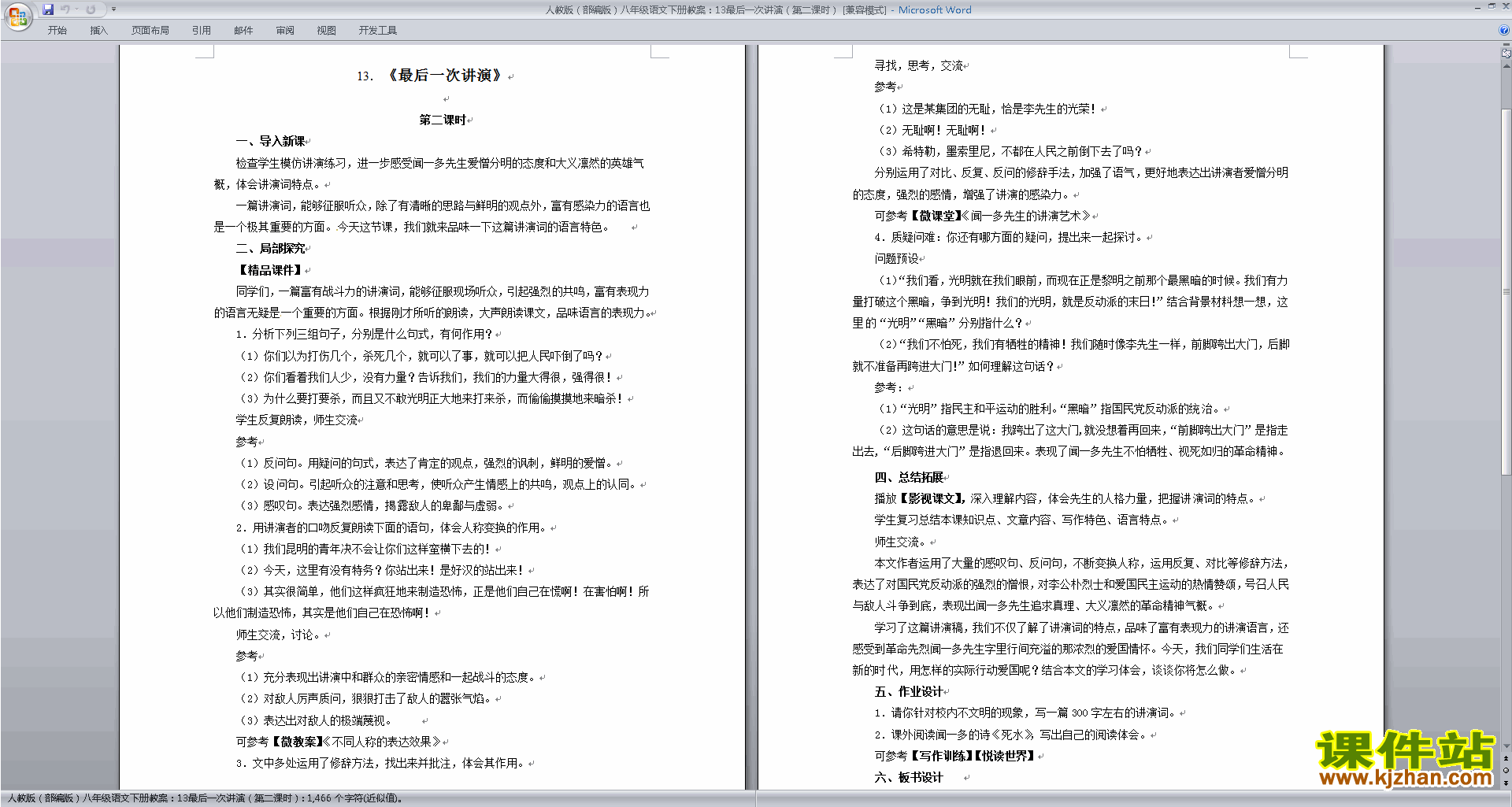Toggle the ruler display button
1512x807 pixels.
[x=1506, y=54]
